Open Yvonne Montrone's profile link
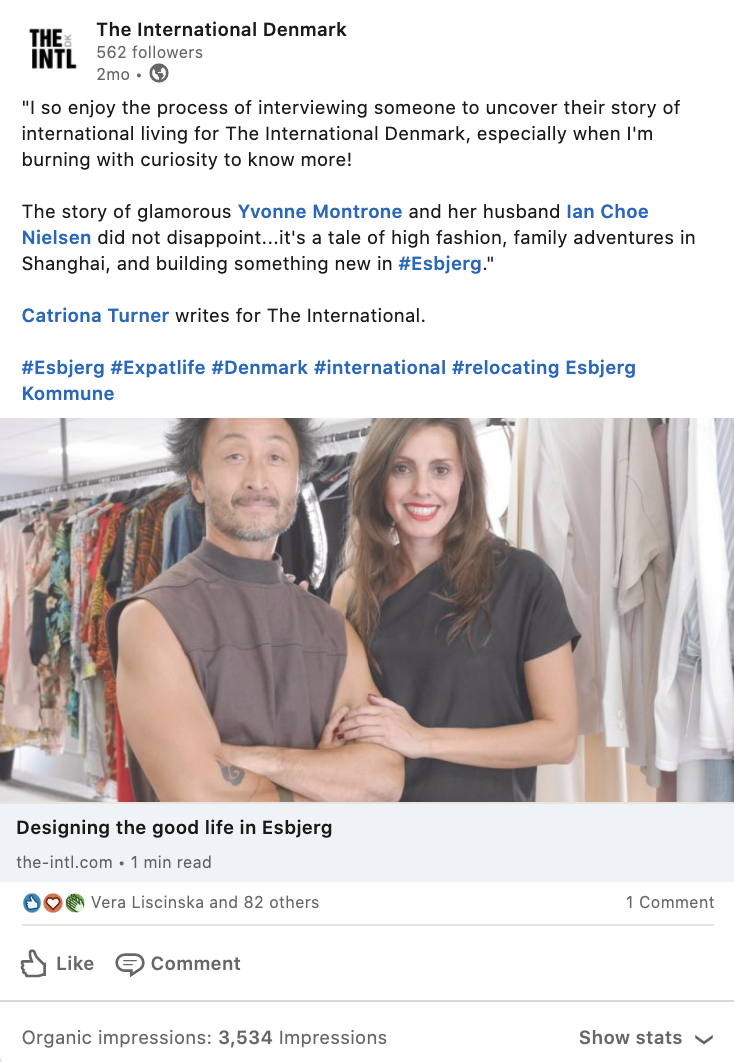 click(x=320, y=211)
